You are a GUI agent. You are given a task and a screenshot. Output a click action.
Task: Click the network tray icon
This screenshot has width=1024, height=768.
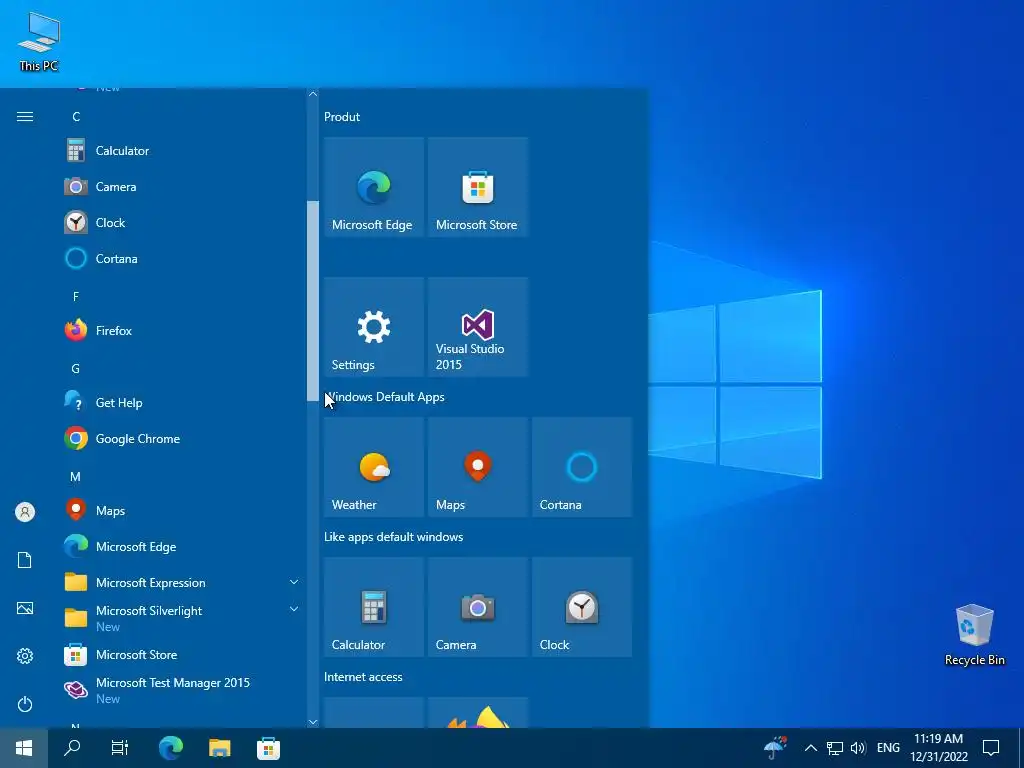[835, 748]
